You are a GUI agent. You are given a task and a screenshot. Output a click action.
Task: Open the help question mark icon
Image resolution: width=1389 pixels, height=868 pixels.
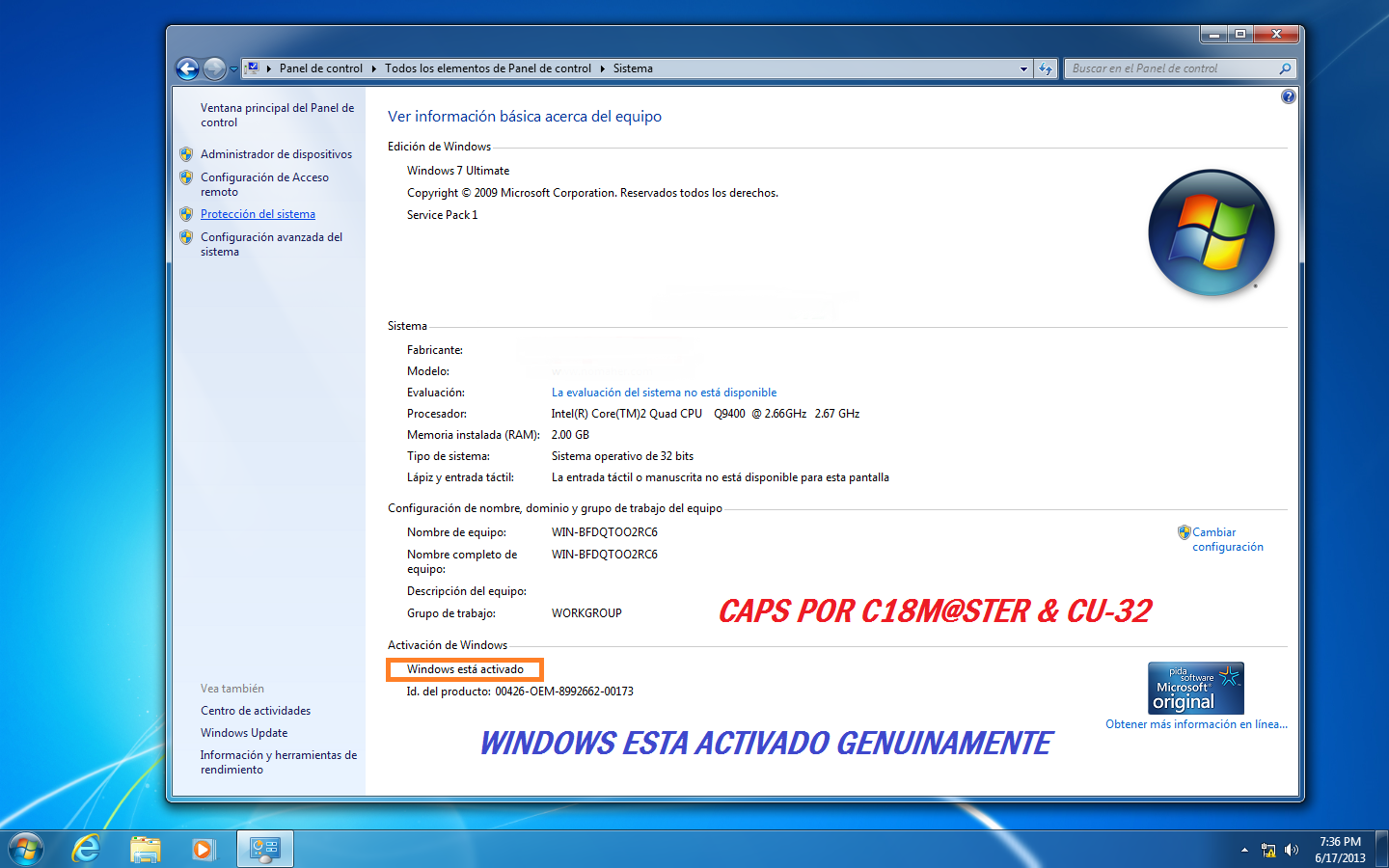[x=1288, y=96]
